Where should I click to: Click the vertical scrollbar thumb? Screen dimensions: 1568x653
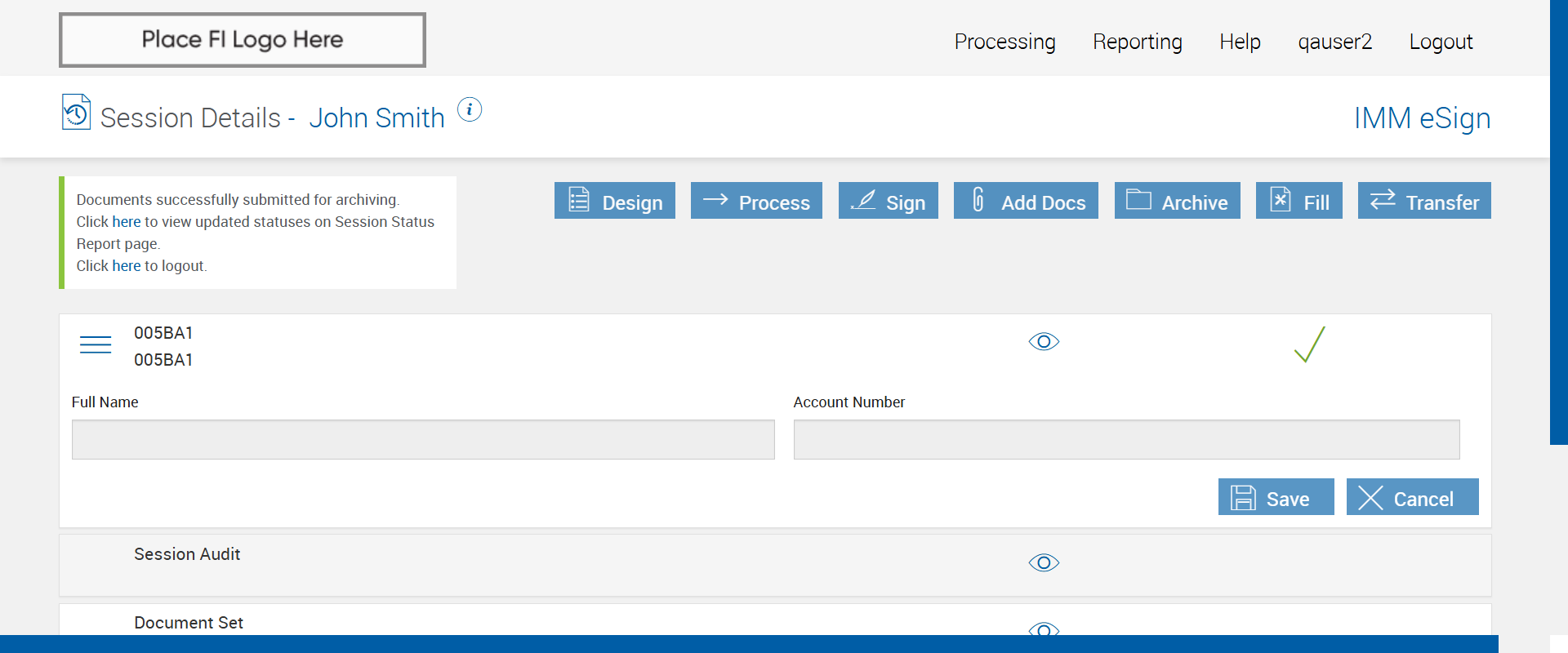click(1559, 222)
